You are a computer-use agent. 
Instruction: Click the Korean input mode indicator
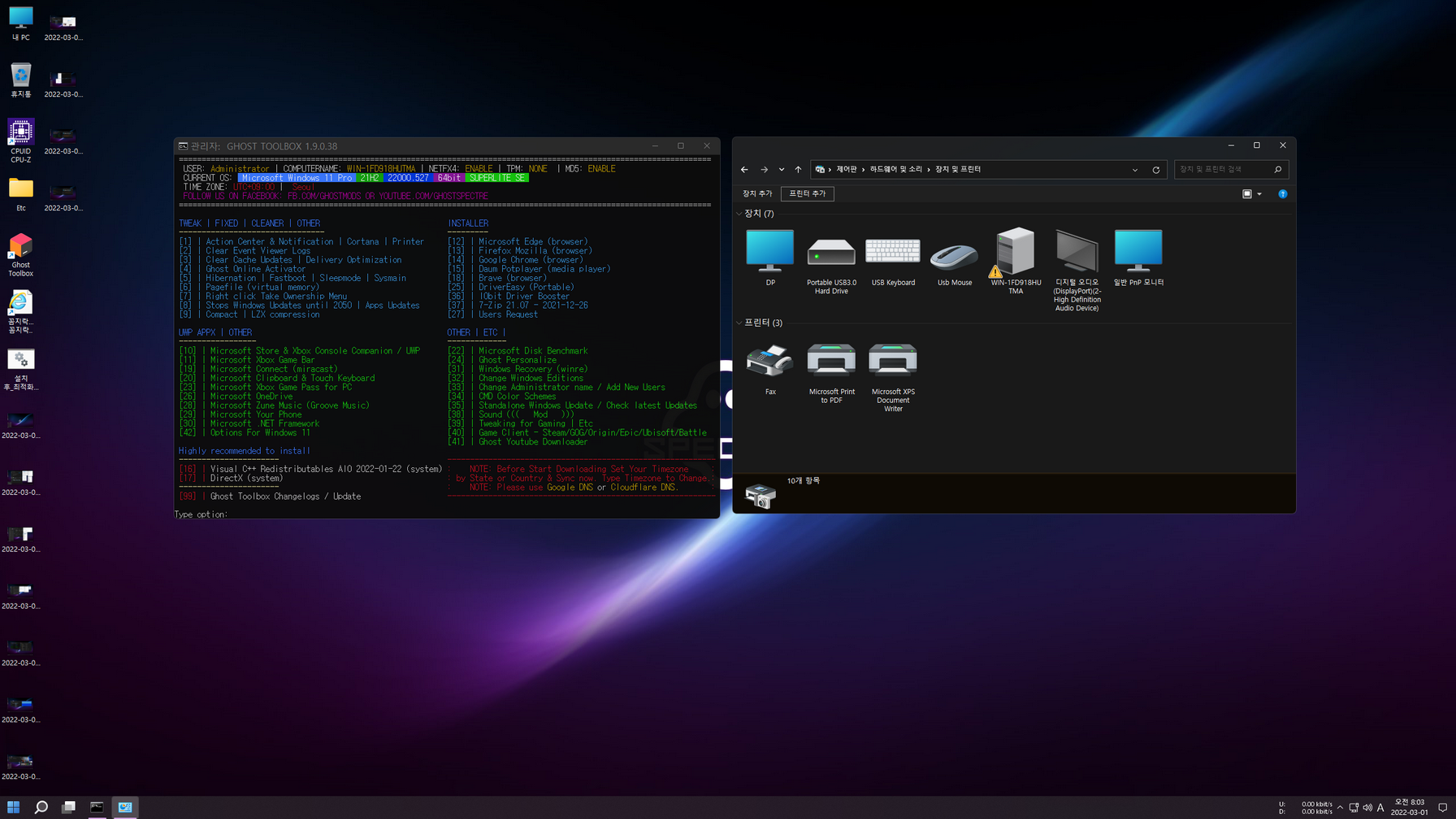pos(1380,808)
